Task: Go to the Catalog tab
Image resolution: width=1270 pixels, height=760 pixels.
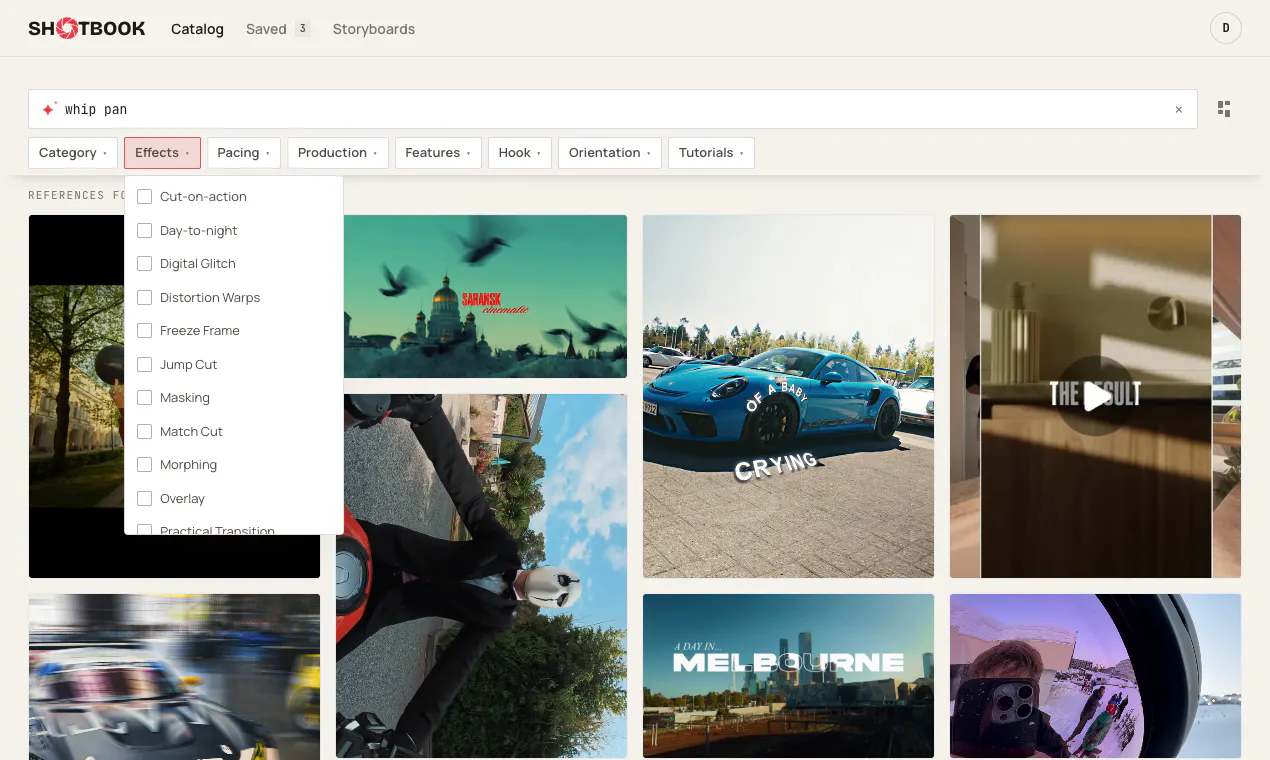Action: [x=197, y=29]
